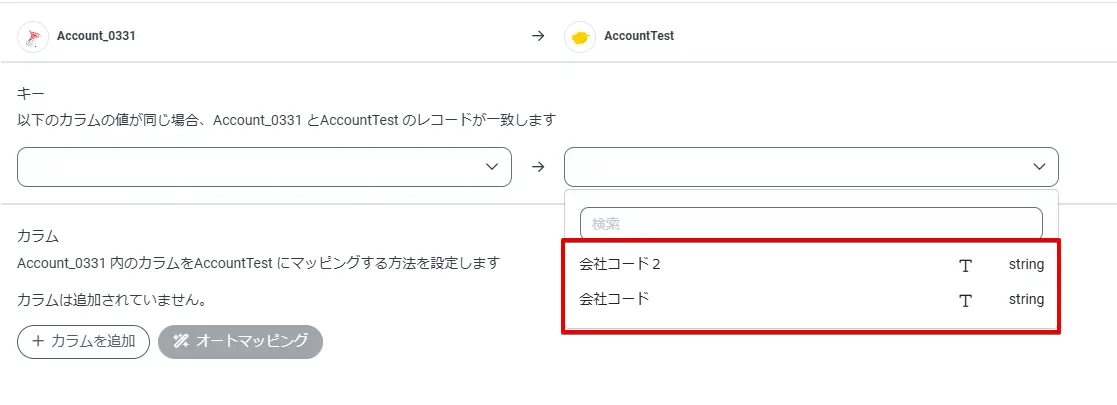This screenshot has height=405, width=1117.
Task: Click inside the AccountTest key column field
Action: pyautogui.click(x=790, y=167)
